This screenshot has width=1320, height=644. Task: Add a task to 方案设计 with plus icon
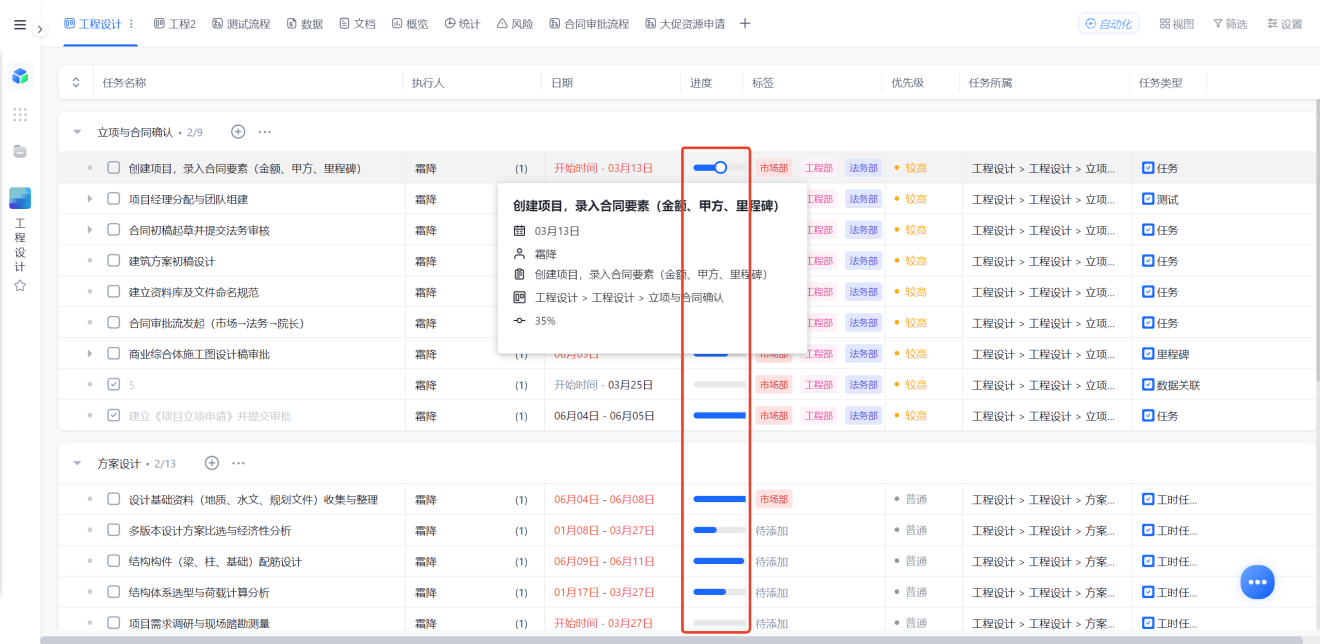212,462
